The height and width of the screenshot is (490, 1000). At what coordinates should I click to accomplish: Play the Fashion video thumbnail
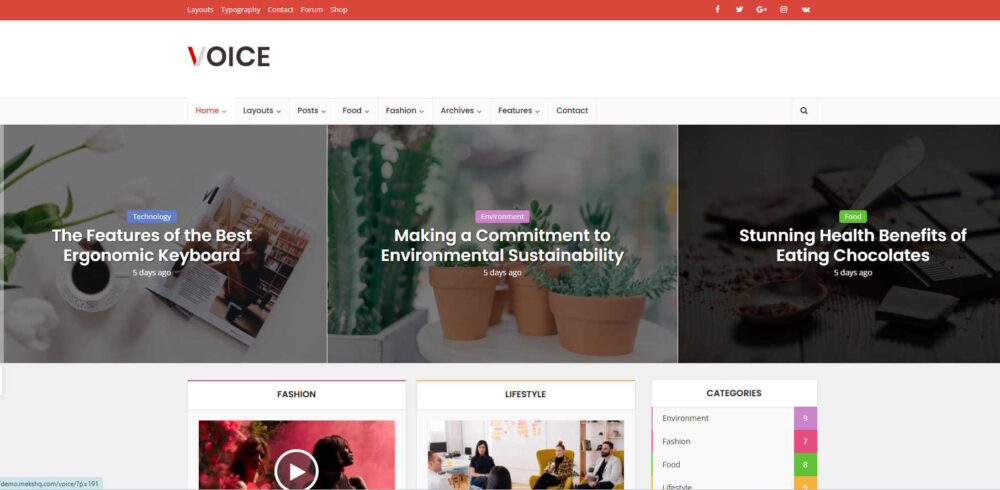(x=296, y=468)
